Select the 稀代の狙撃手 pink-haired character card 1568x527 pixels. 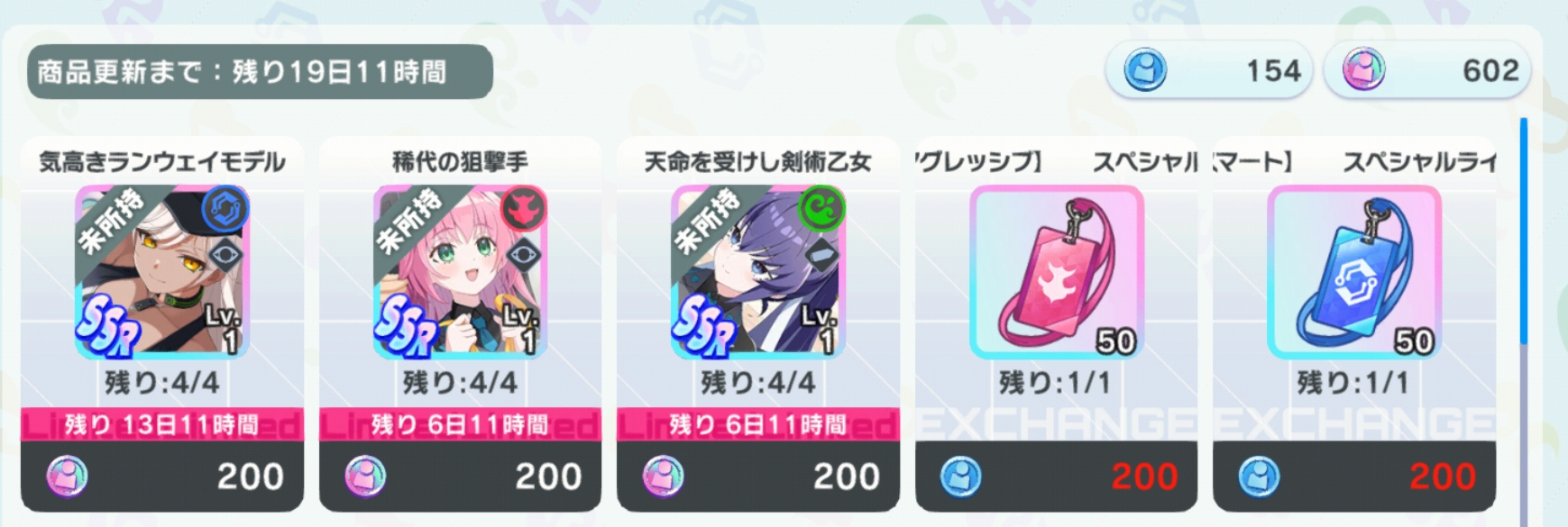click(x=460, y=271)
